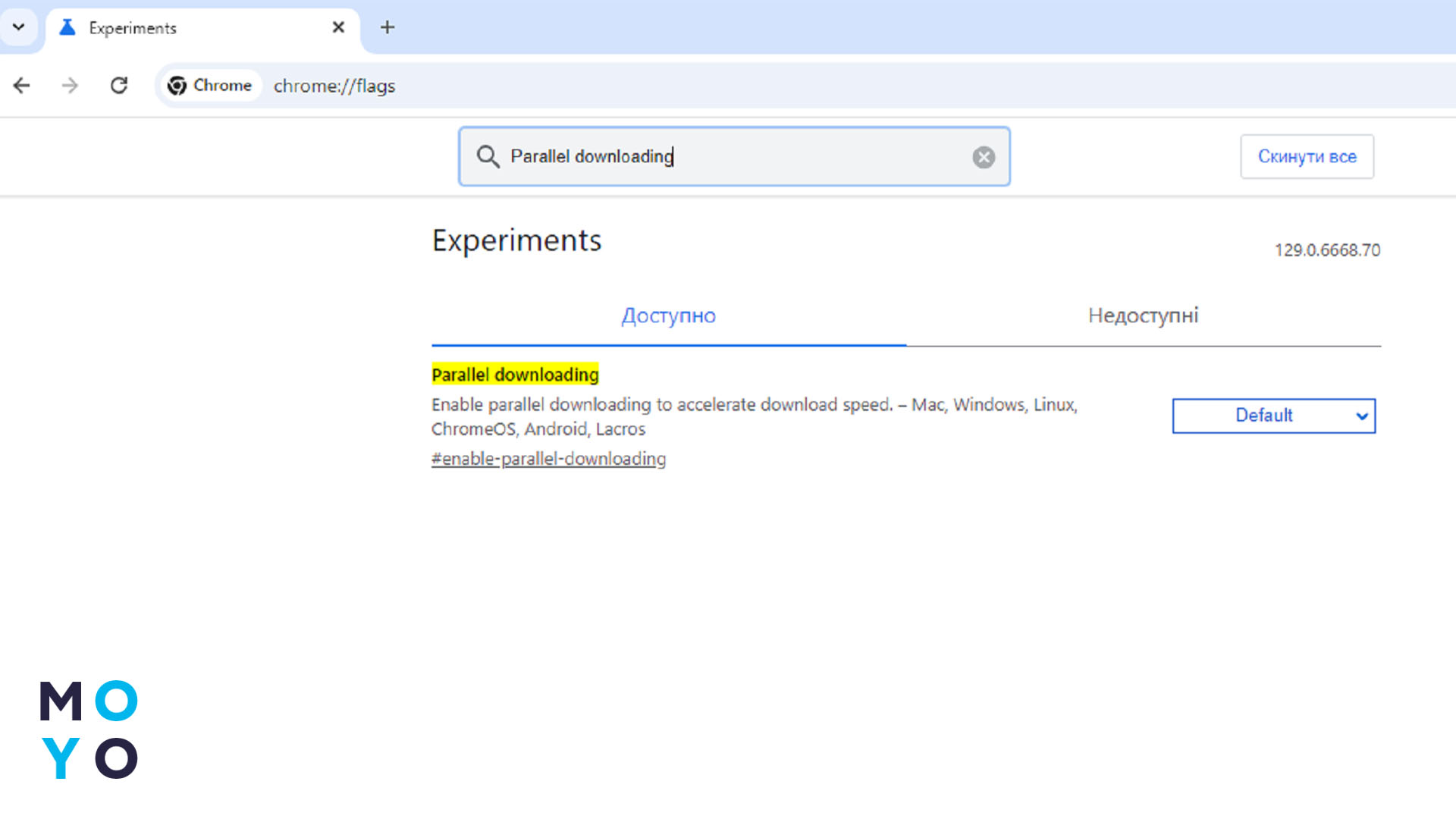The height and width of the screenshot is (819, 1456).
Task: Click the version number 129.0.6668.70
Action: pos(1327,250)
